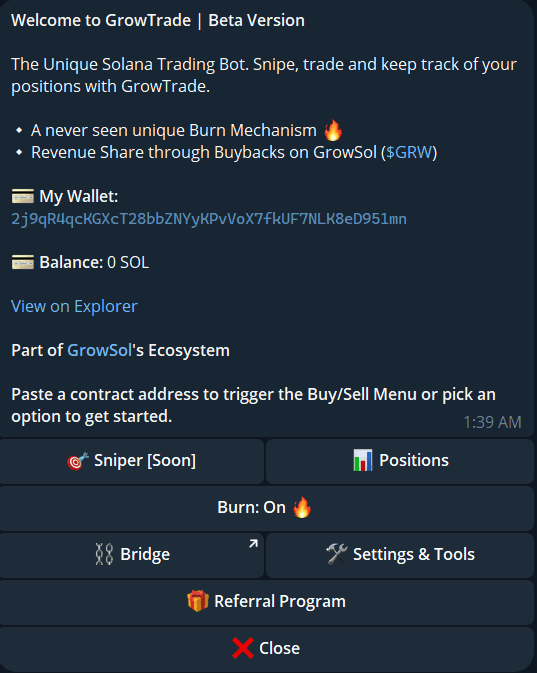Toggle the Burn: On button

point(267,508)
